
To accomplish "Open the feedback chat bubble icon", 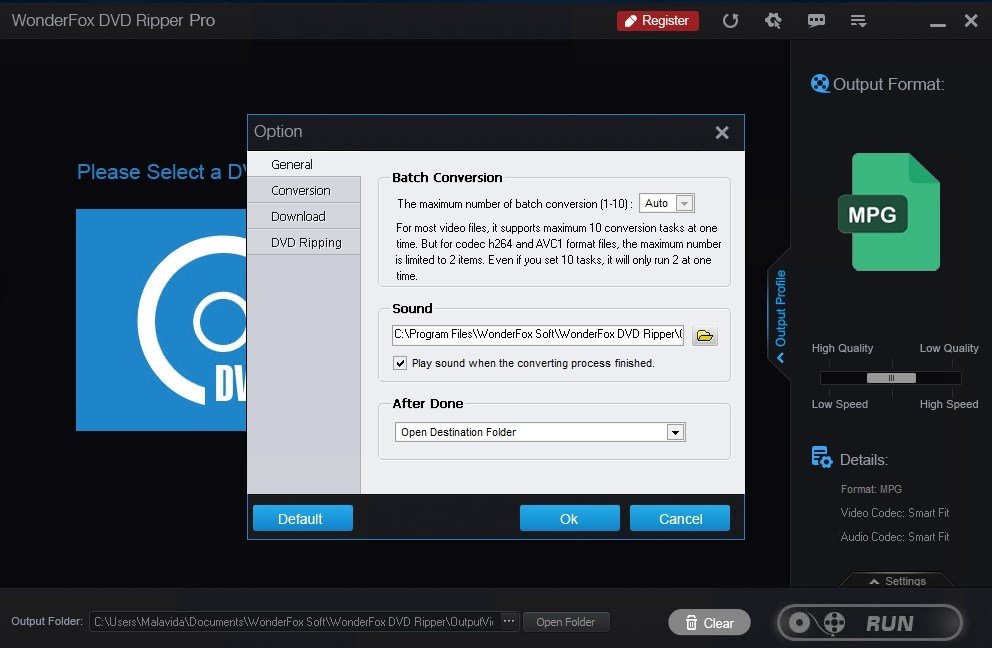I will (816, 21).
